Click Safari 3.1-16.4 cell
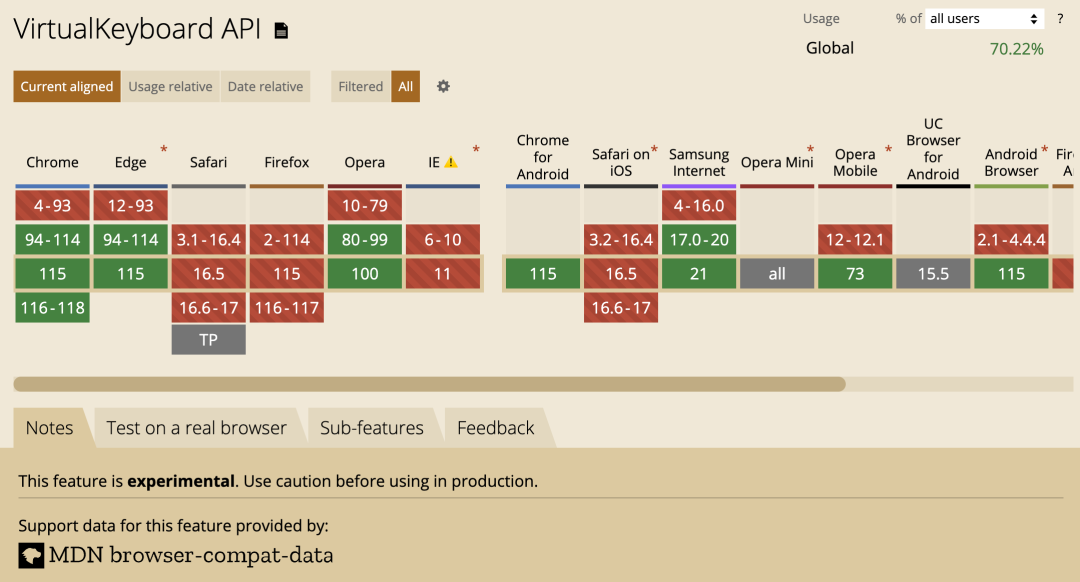This screenshot has width=1080, height=582. coord(209,240)
